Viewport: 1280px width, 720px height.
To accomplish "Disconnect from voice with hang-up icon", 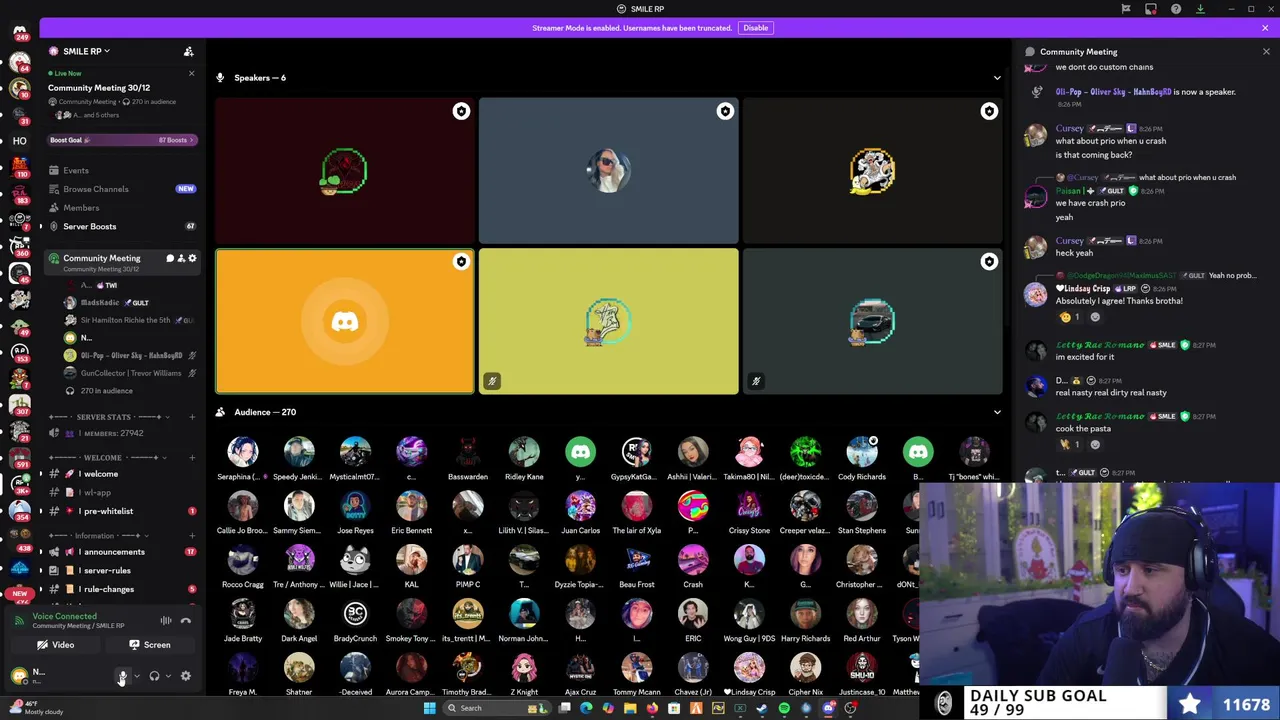I will click(x=186, y=621).
